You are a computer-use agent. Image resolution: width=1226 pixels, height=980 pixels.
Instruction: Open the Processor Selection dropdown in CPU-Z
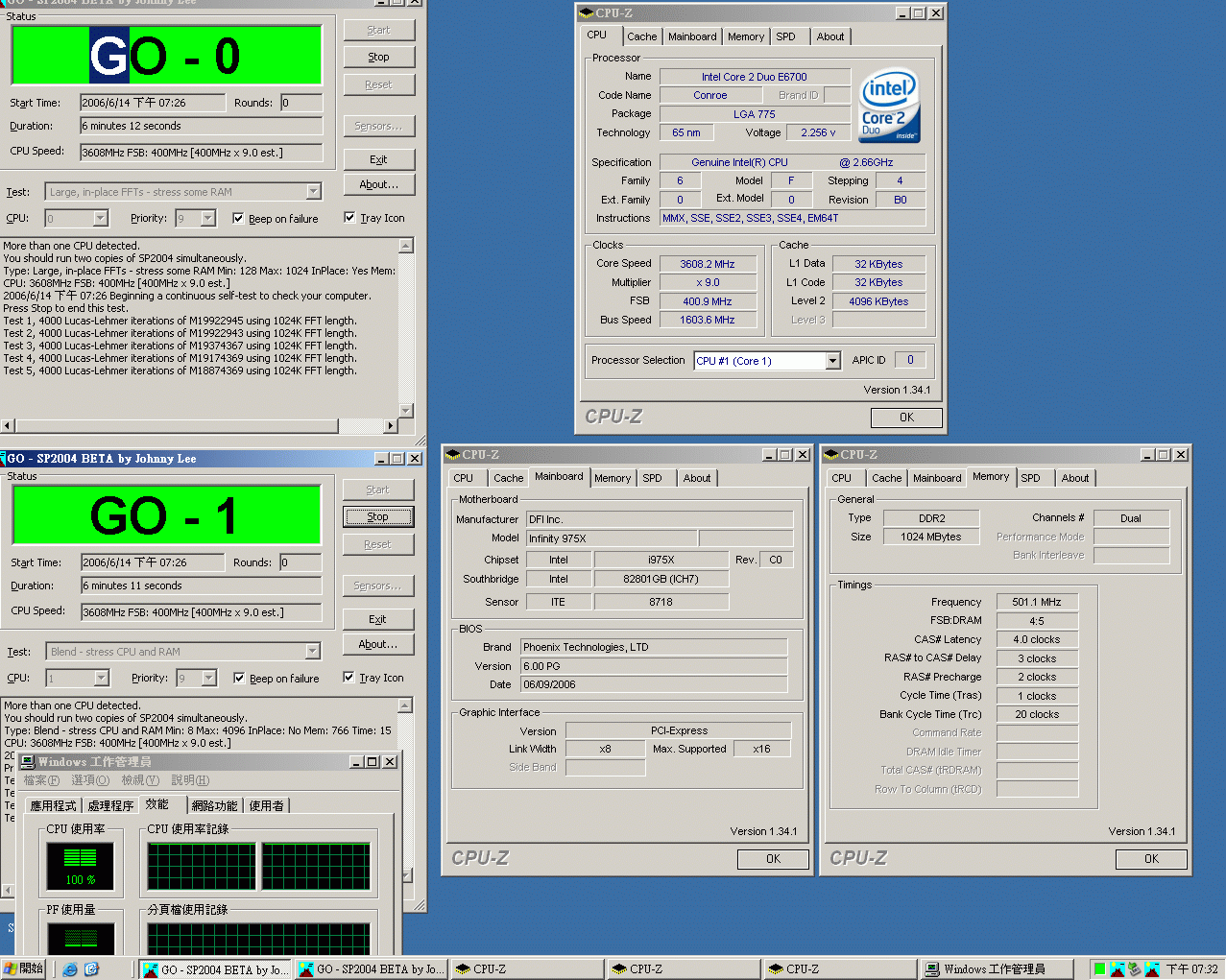coord(832,361)
